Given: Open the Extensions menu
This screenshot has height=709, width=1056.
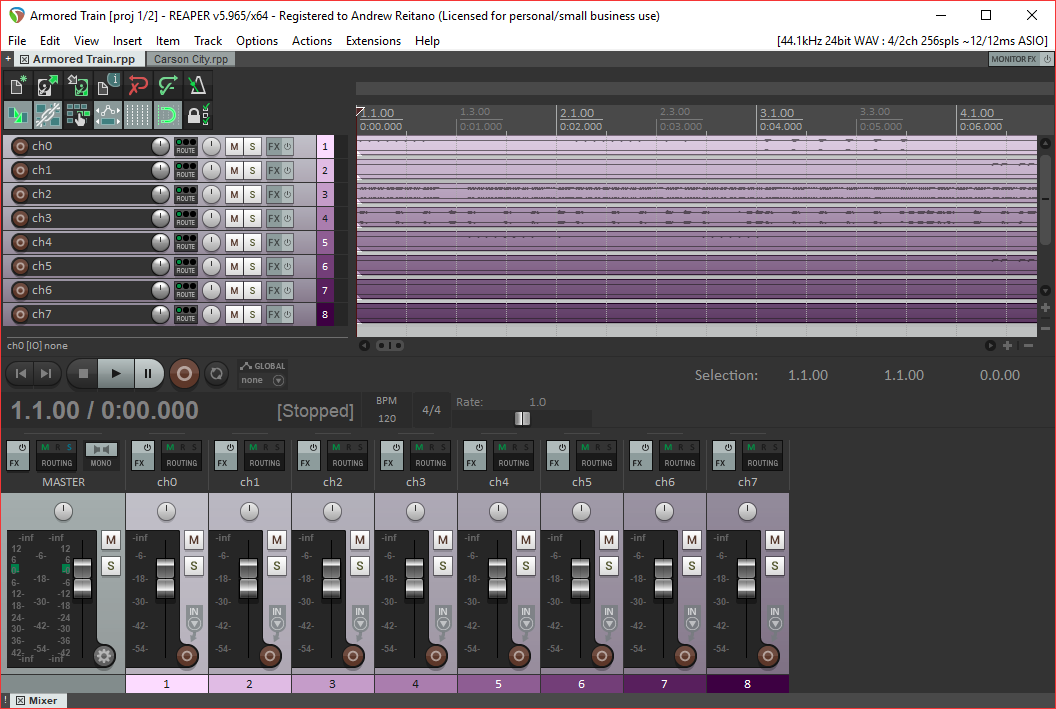Looking at the screenshot, I should [373, 41].
